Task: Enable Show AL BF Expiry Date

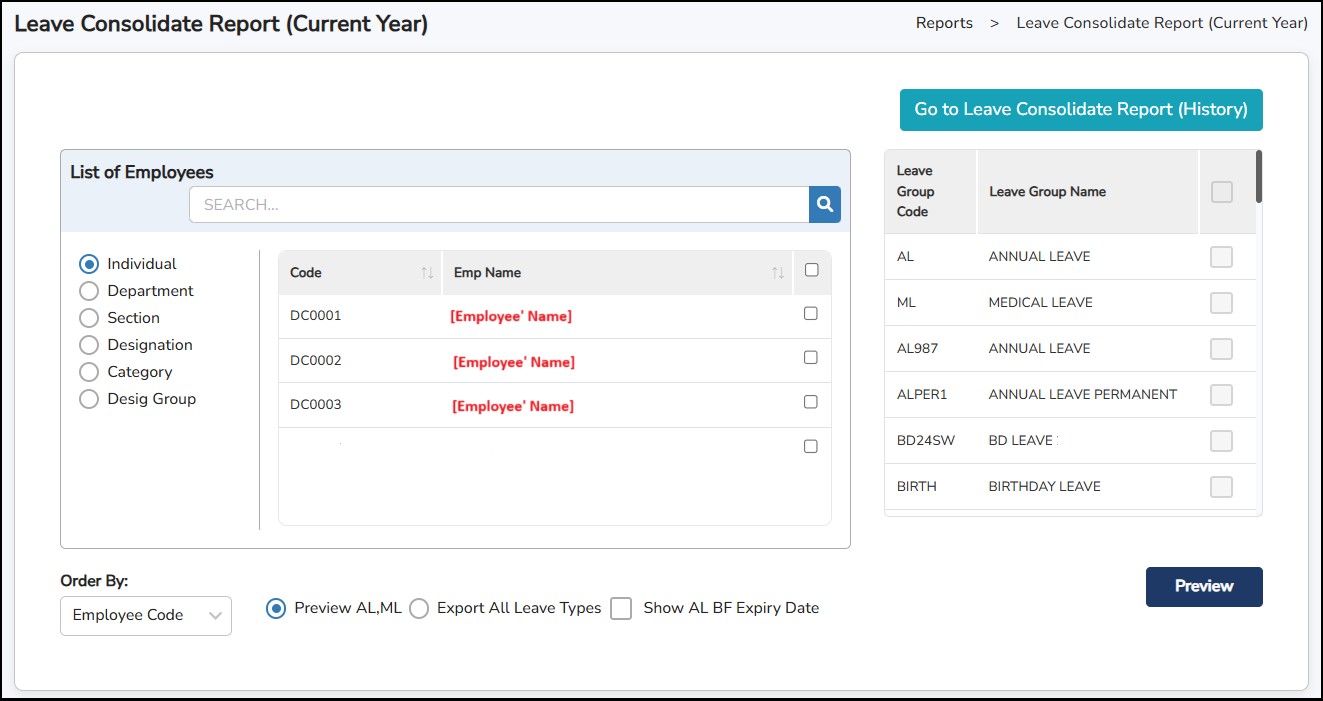Action: click(621, 608)
